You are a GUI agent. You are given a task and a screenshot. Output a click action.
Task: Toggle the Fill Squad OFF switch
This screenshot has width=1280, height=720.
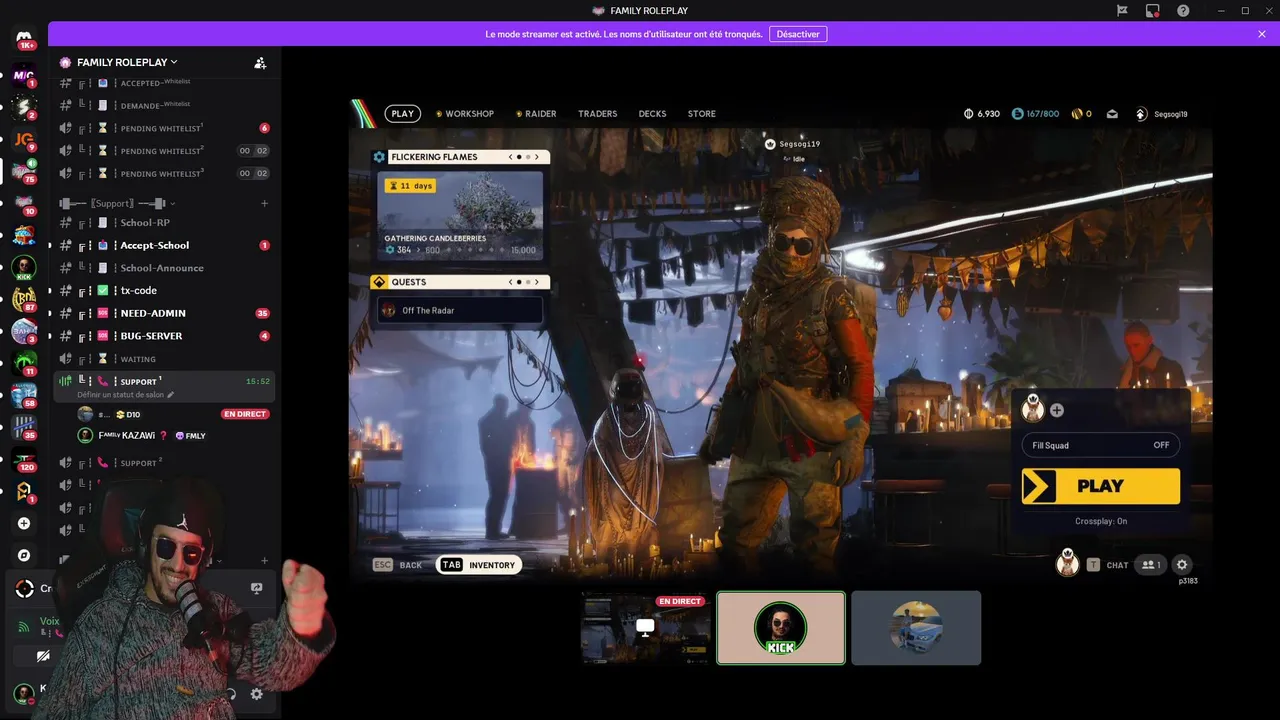[1100, 445]
